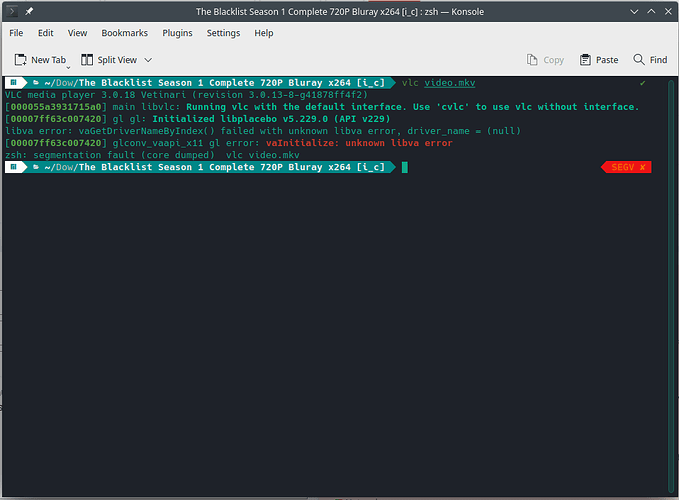Click the pin icon in title bar
Viewport: 679px width, 500px height.
tap(29, 11)
